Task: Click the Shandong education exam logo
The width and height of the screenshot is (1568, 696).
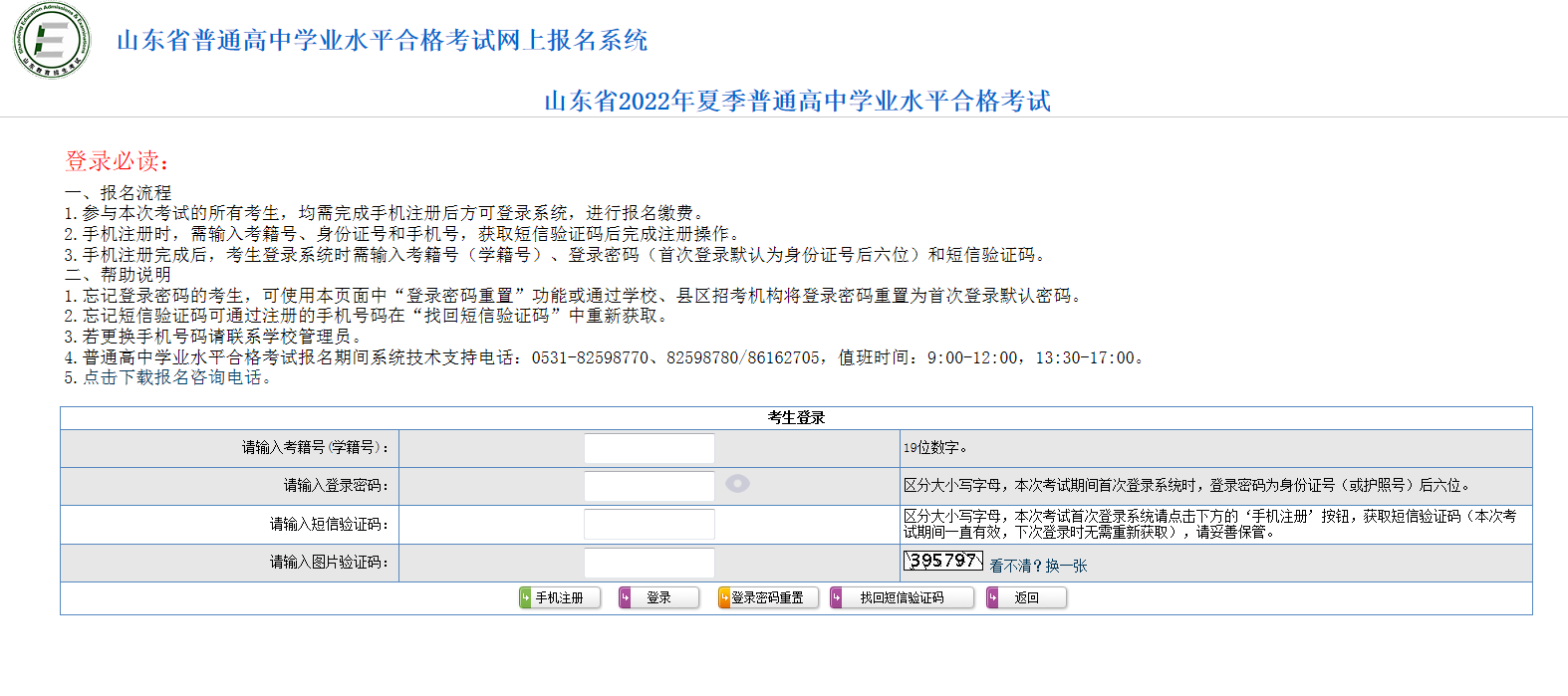Action: 52,41
